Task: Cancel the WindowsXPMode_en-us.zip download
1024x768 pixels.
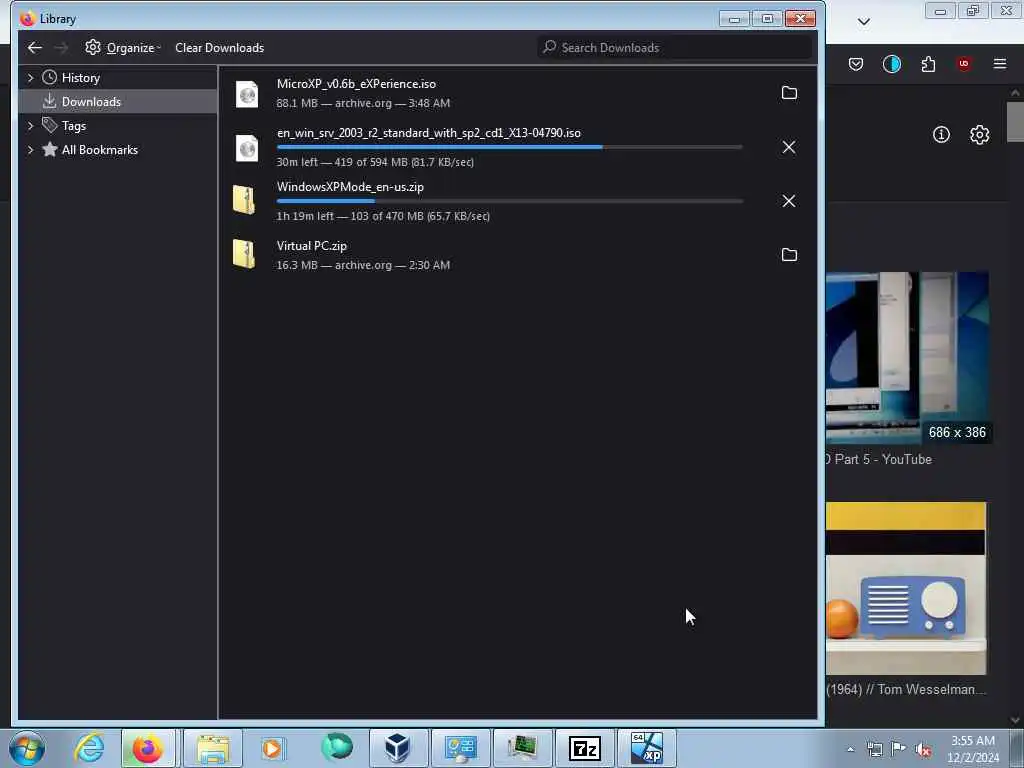Action: [789, 200]
